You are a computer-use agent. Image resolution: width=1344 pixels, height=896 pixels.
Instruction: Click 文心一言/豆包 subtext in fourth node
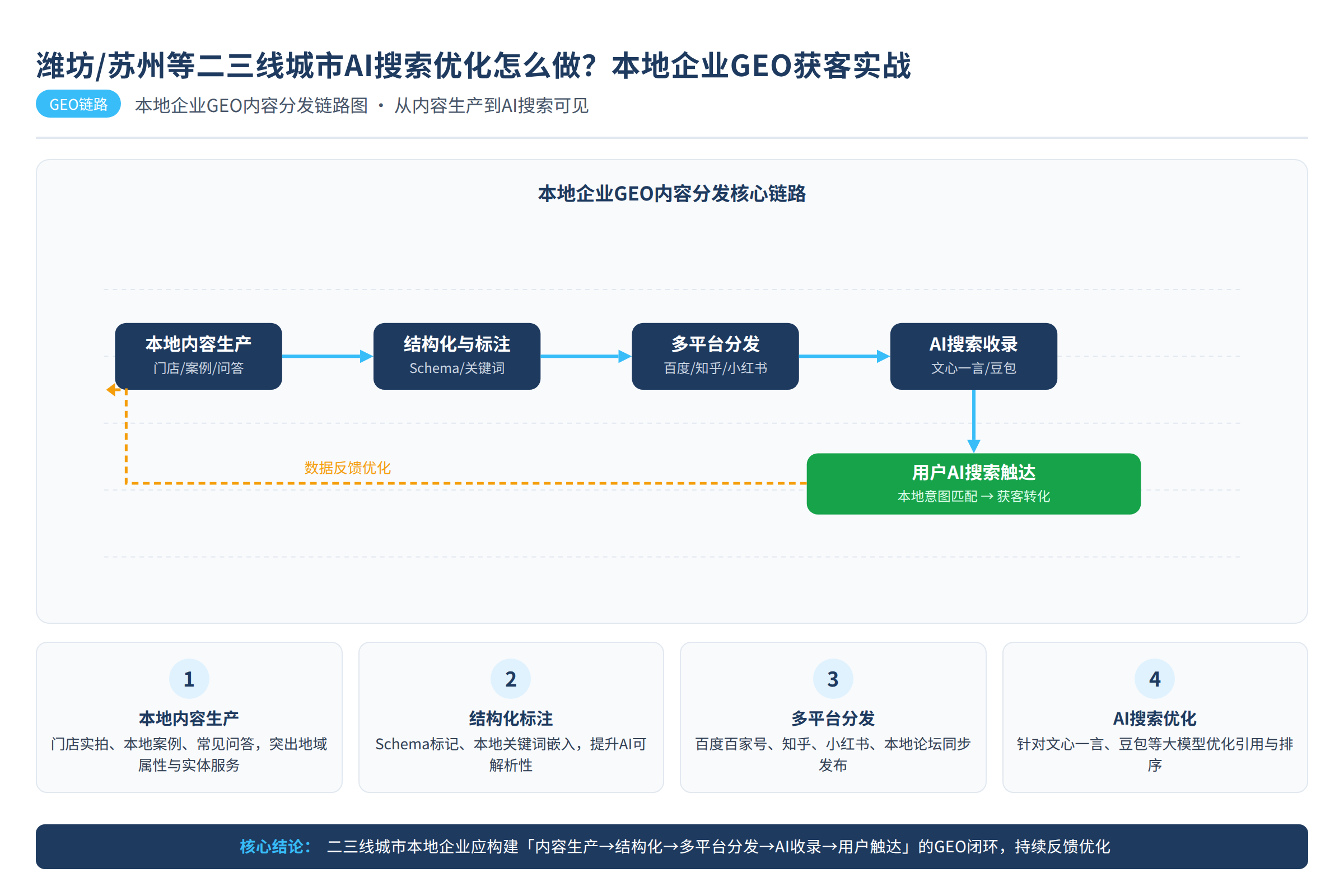point(973,368)
